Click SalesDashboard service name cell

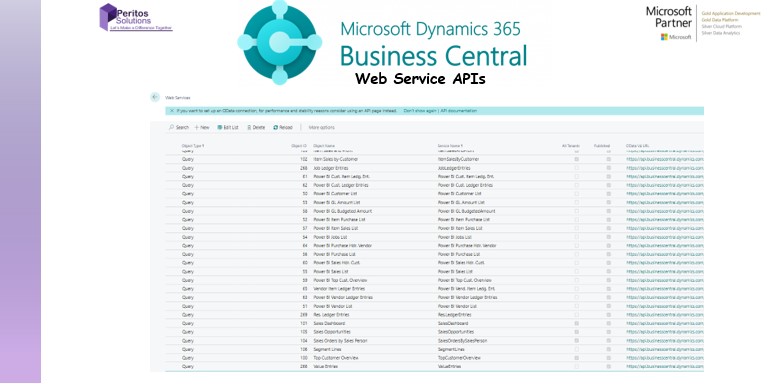(453, 323)
